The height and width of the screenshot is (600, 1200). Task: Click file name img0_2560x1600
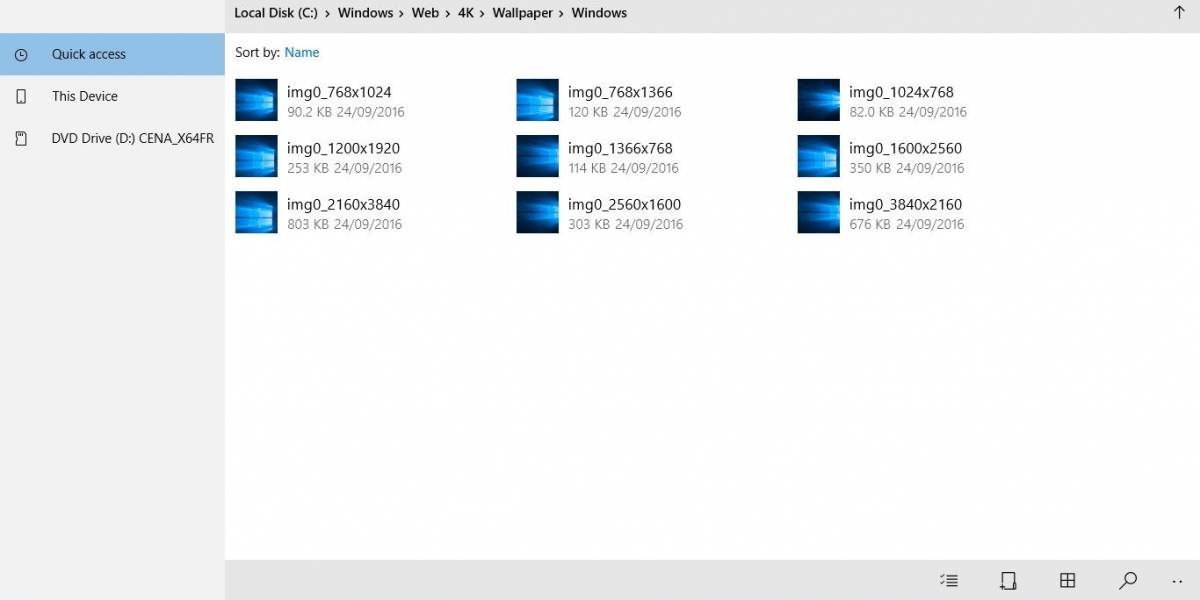point(624,204)
